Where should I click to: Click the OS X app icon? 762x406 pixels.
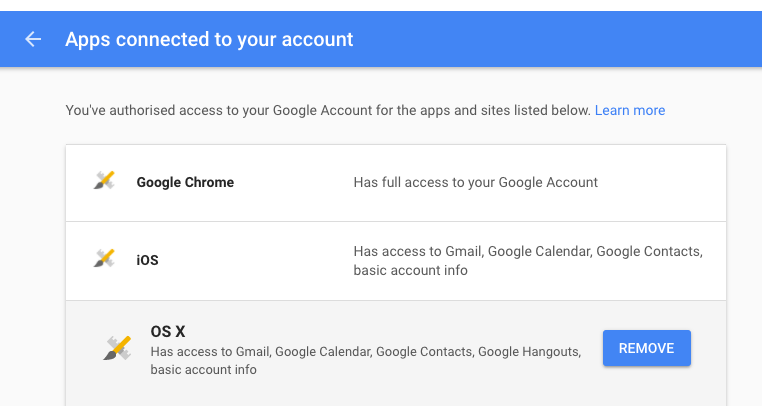point(118,348)
